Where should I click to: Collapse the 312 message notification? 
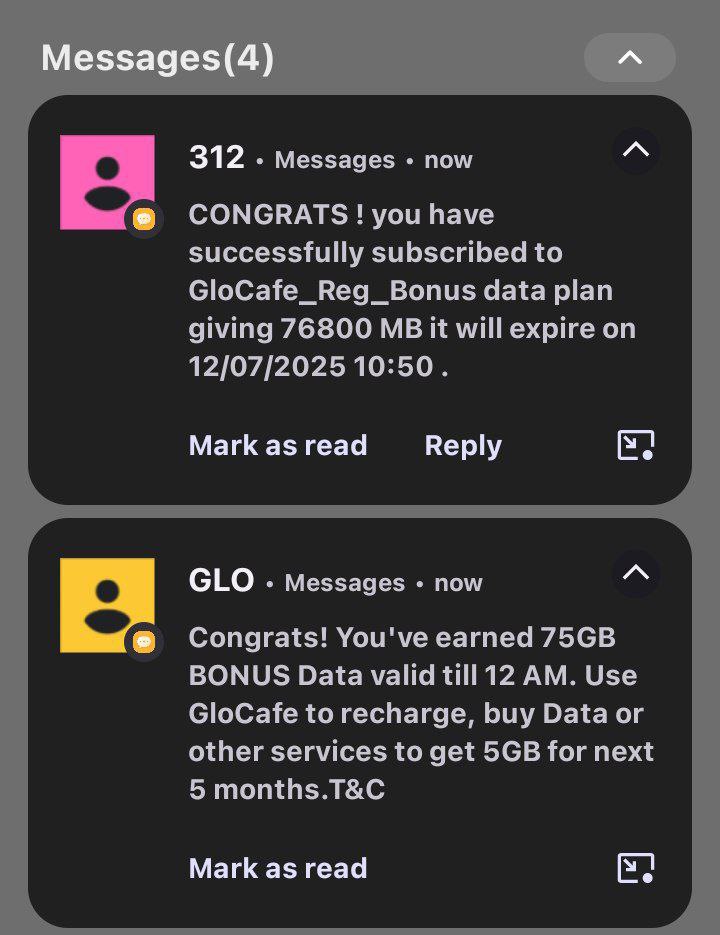(x=636, y=151)
